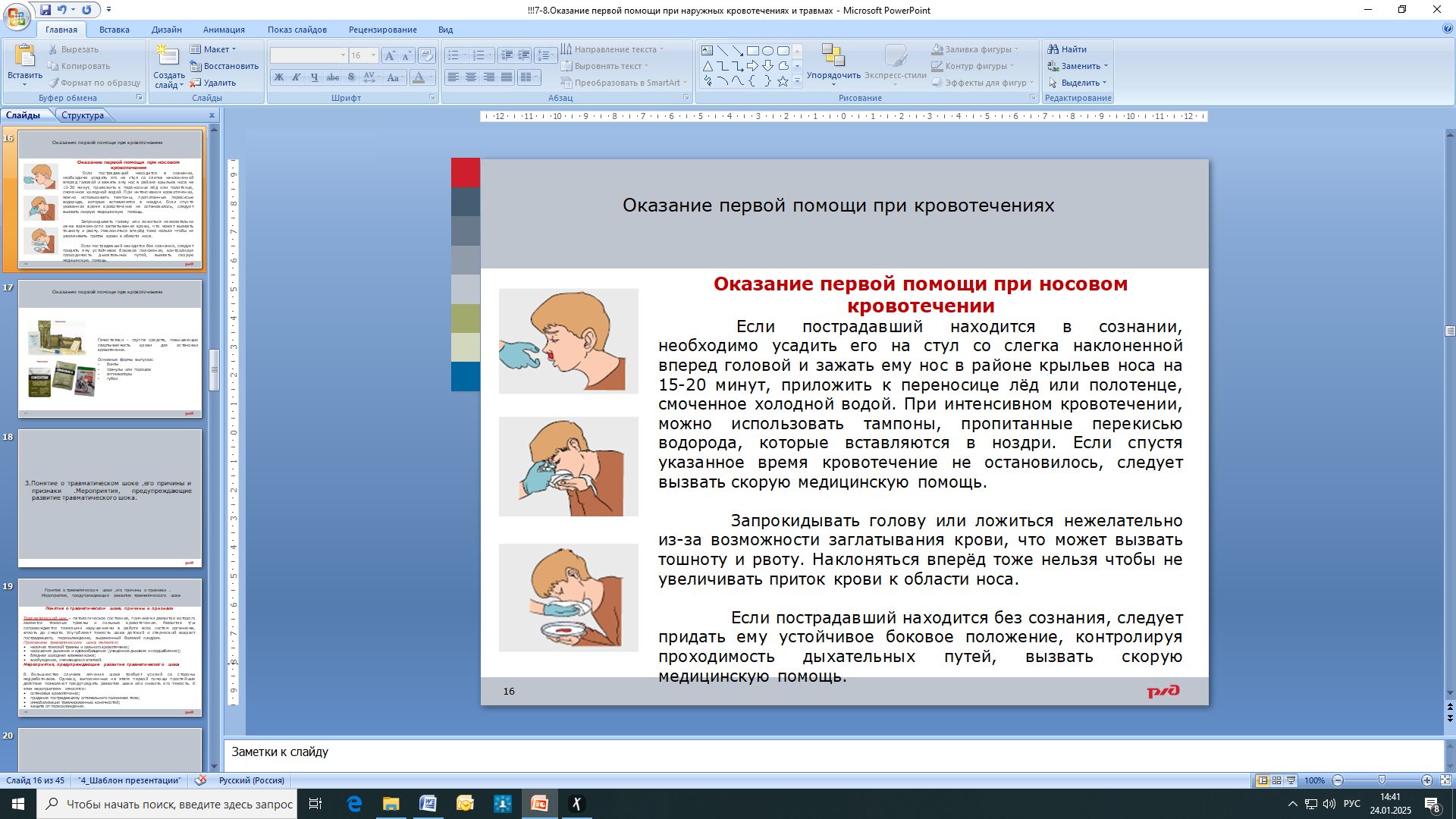Expand the Макет layout dropdown
Screen dimensions: 1456x819
point(214,49)
